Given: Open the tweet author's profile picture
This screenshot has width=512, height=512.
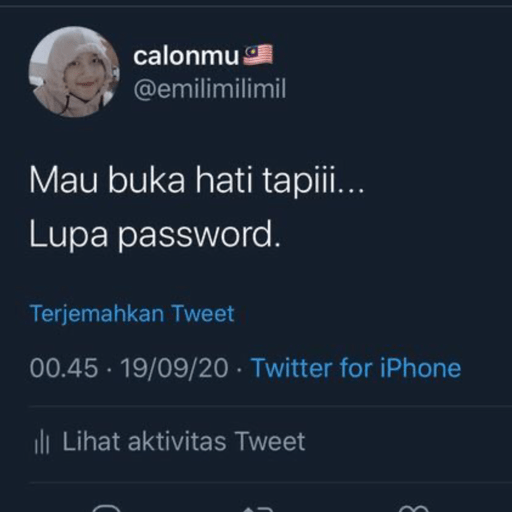Looking at the screenshot, I should [x=74, y=72].
